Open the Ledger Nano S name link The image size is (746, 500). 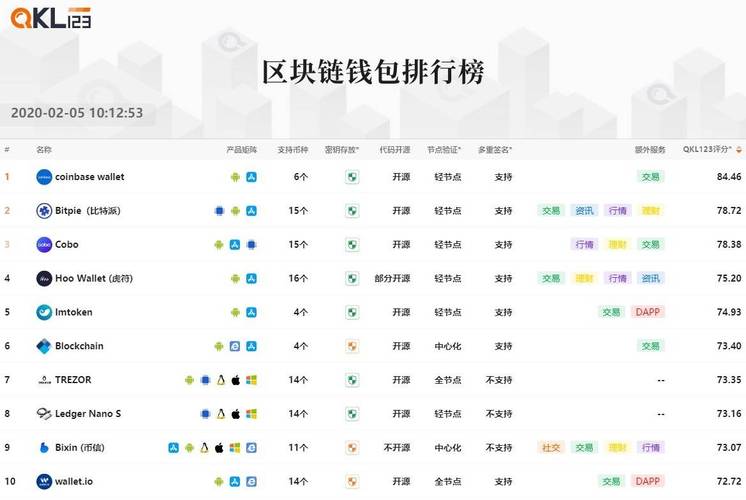click(x=88, y=413)
